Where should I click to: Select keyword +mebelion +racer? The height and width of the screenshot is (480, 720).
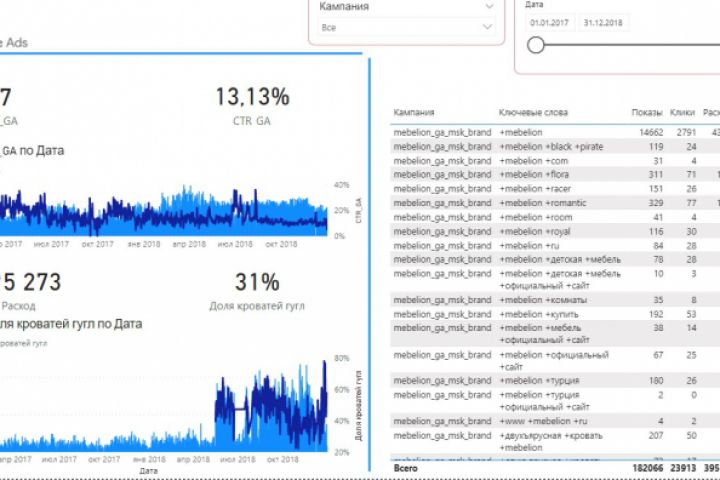(535, 189)
